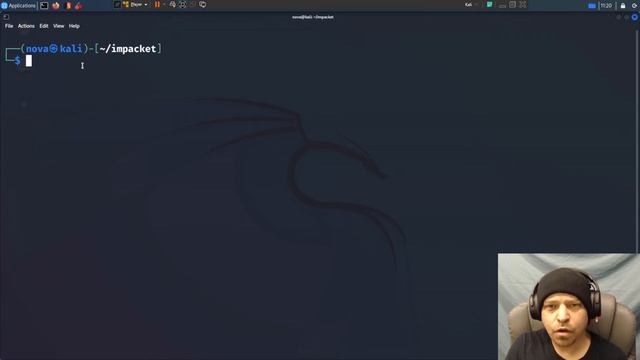The image size is (640, 360).
Task: Click the blue workspace indicator in the panel
Action: click(x=592, y=6)
